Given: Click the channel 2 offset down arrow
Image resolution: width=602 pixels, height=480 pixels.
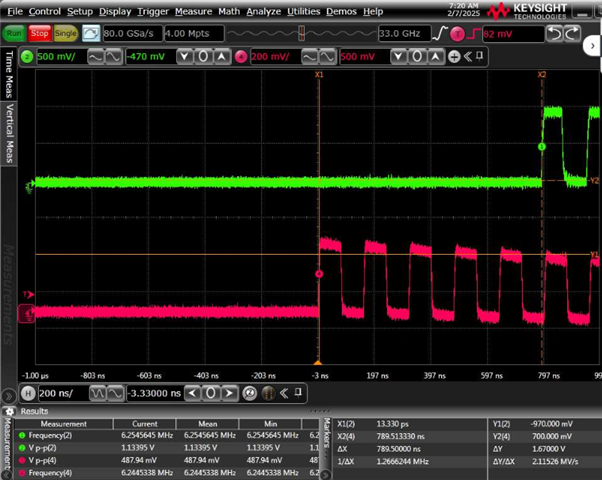Looking at the screenshot, I should 185,57.
